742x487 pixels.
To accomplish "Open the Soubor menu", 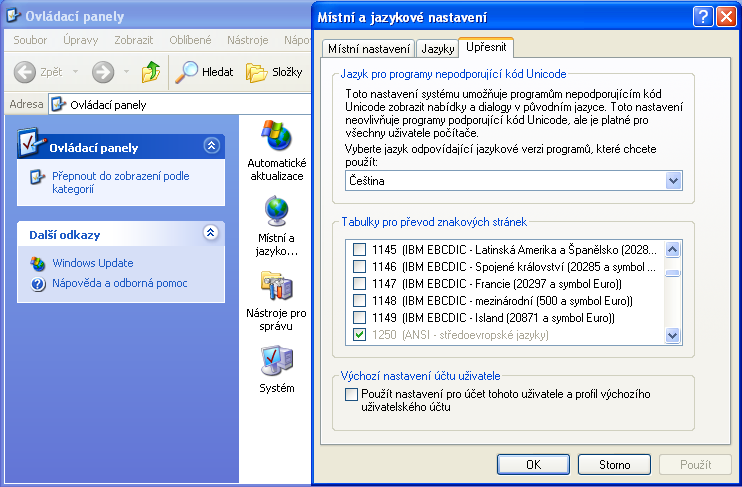I will click(x=30, y=40).
